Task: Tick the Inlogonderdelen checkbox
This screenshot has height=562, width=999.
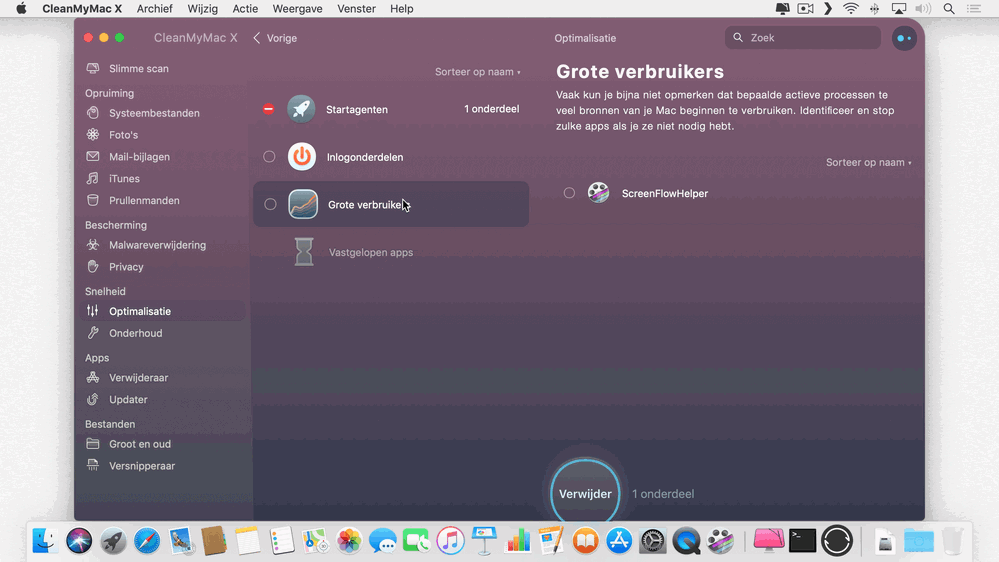Action: [x=269, y=157]
